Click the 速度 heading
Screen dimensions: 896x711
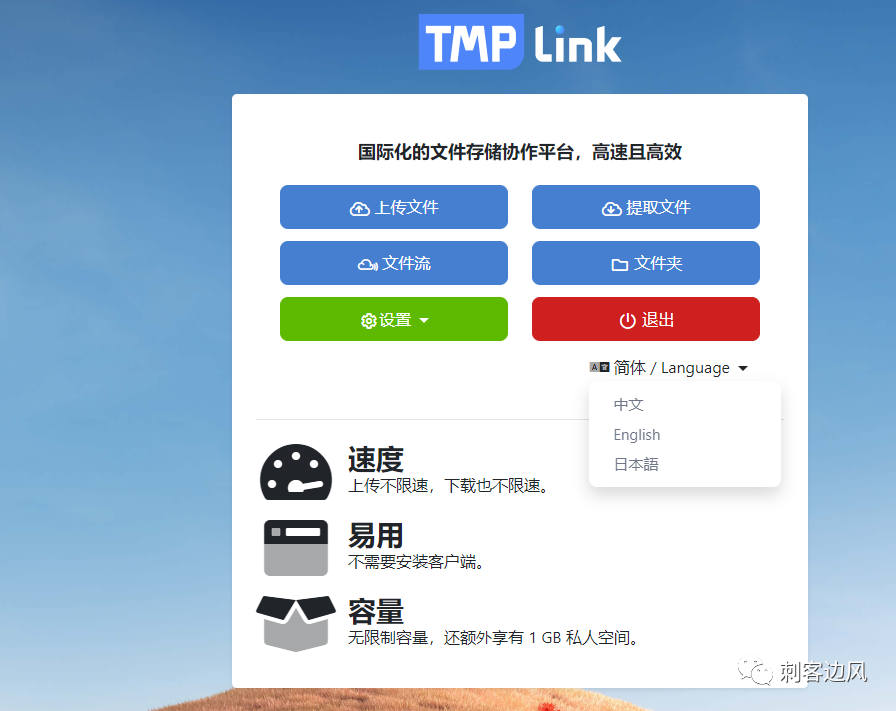click(x=376, y=459)
